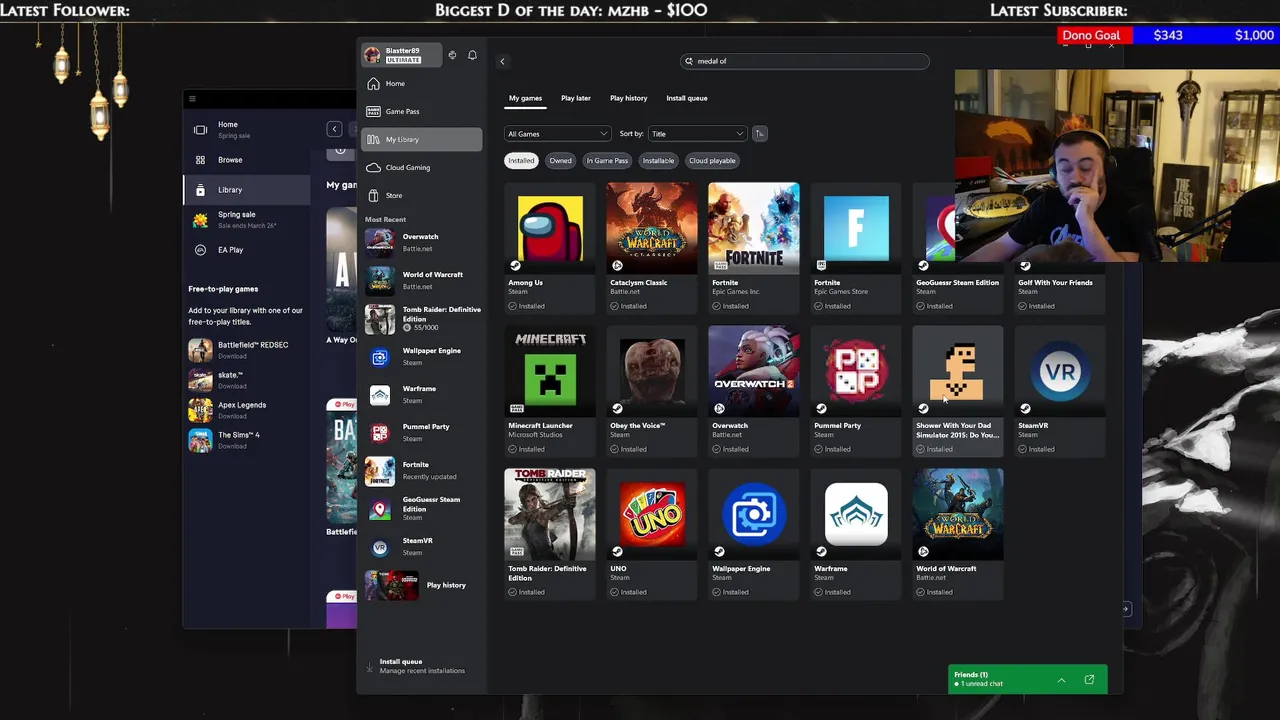Open the Blastter89 Ultimate profile card

tap(402, 55)
